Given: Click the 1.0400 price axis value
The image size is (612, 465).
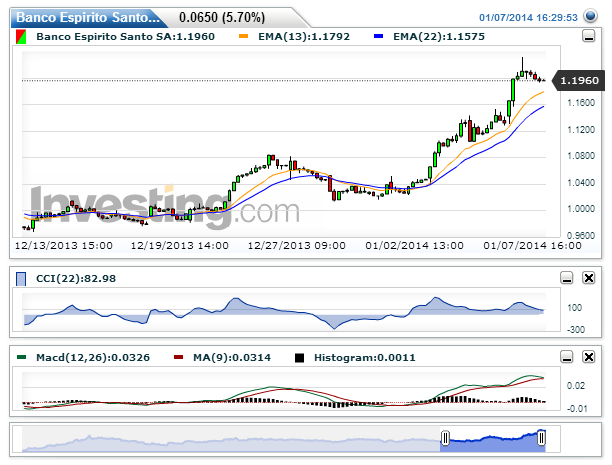Looking at the screenshot, I should (581, 182).
